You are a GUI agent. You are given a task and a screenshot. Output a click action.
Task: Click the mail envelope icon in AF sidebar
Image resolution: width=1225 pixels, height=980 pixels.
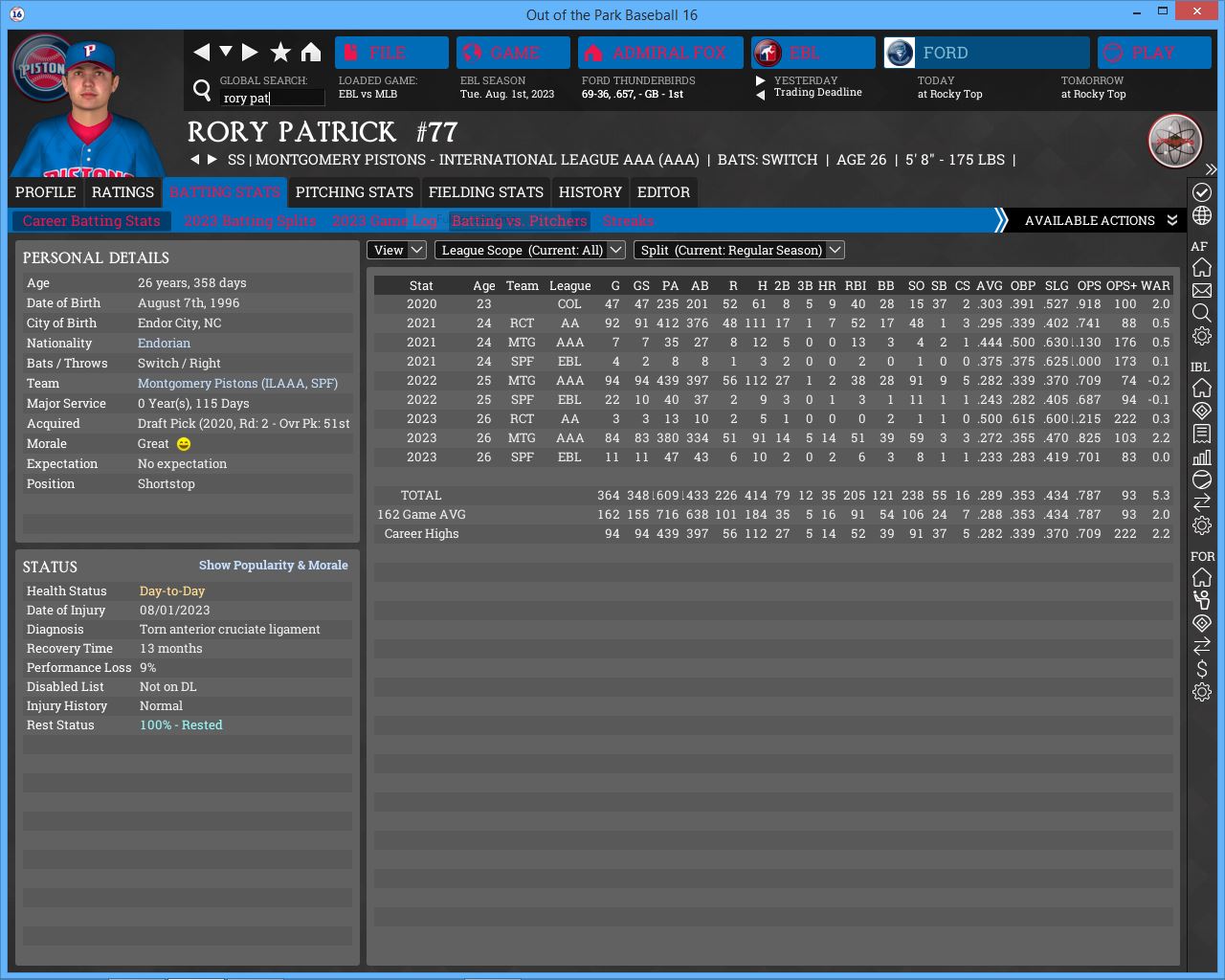tap(1202, 290)
